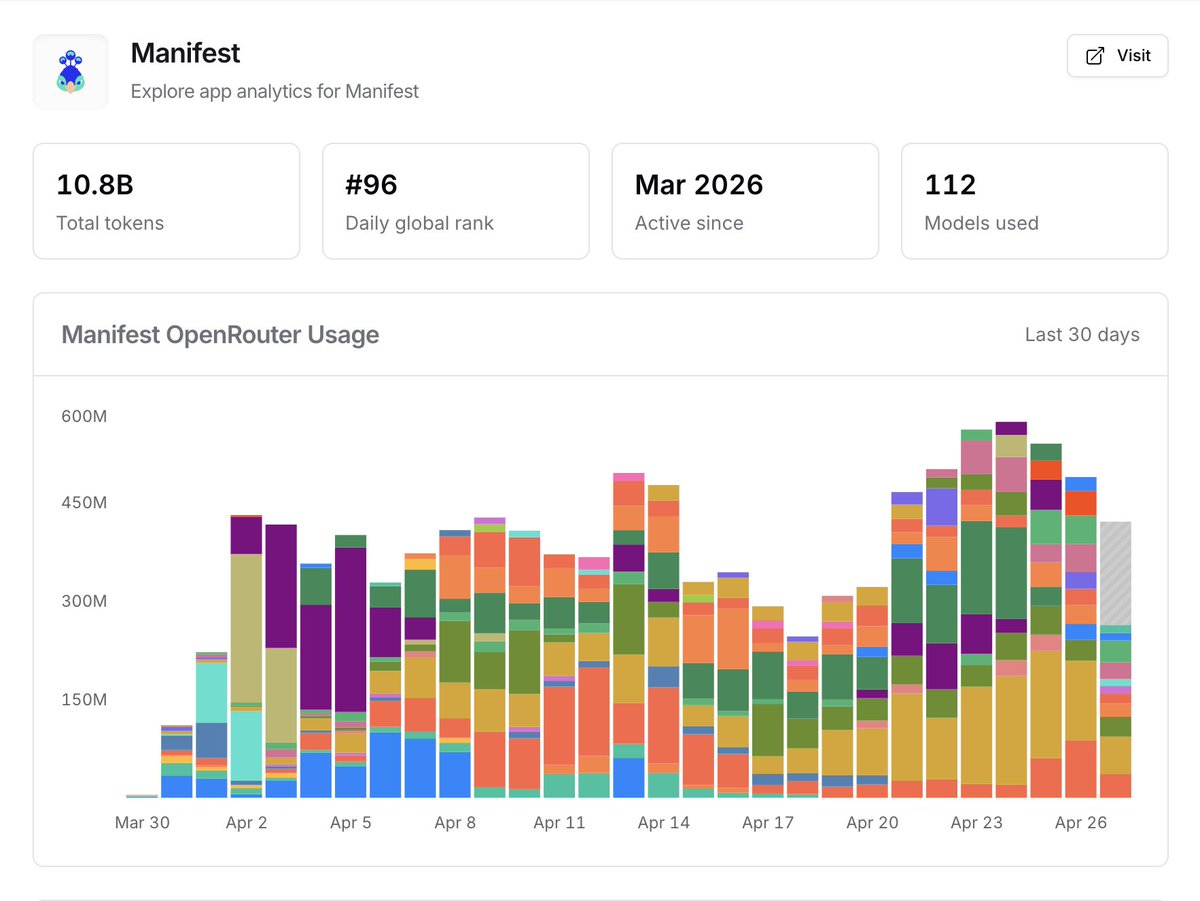The width and height of the screenshot is (1200, 901).
Task: Click the Mar 2026 Active since card
Action: tap(745, 201)
